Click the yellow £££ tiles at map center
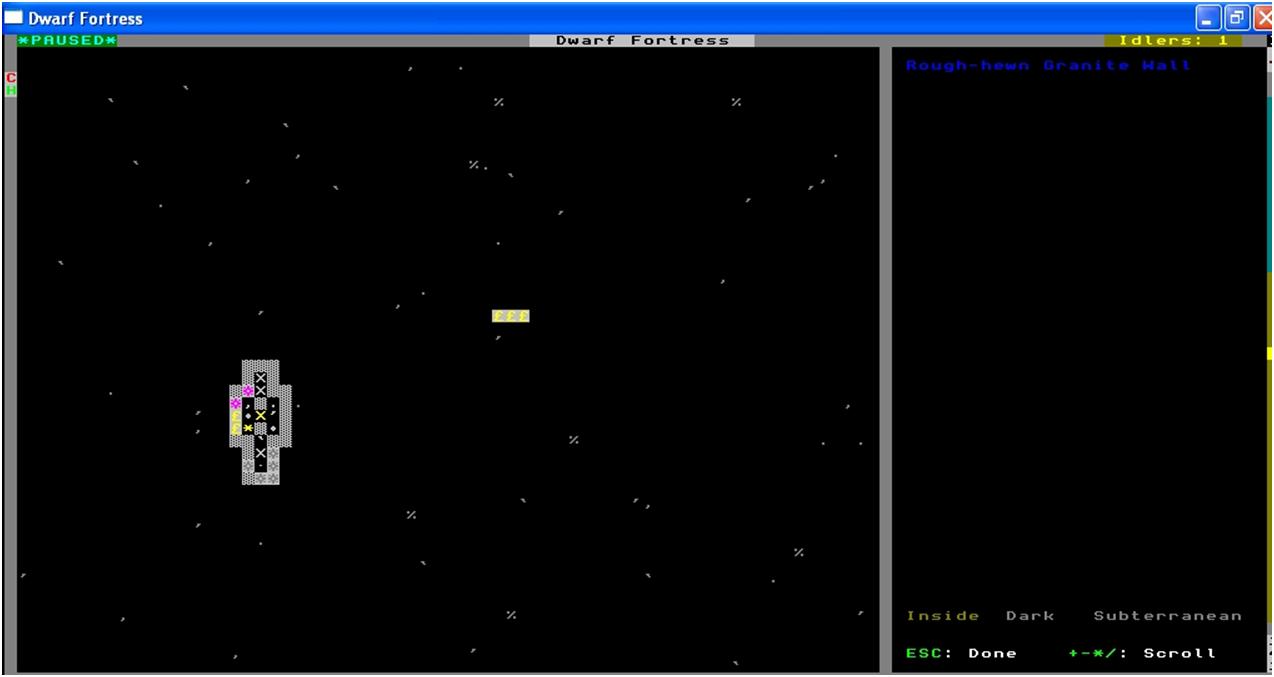The width and height of the screenshot is (1274, 677). pyautogui.click(x=510, y=316)
